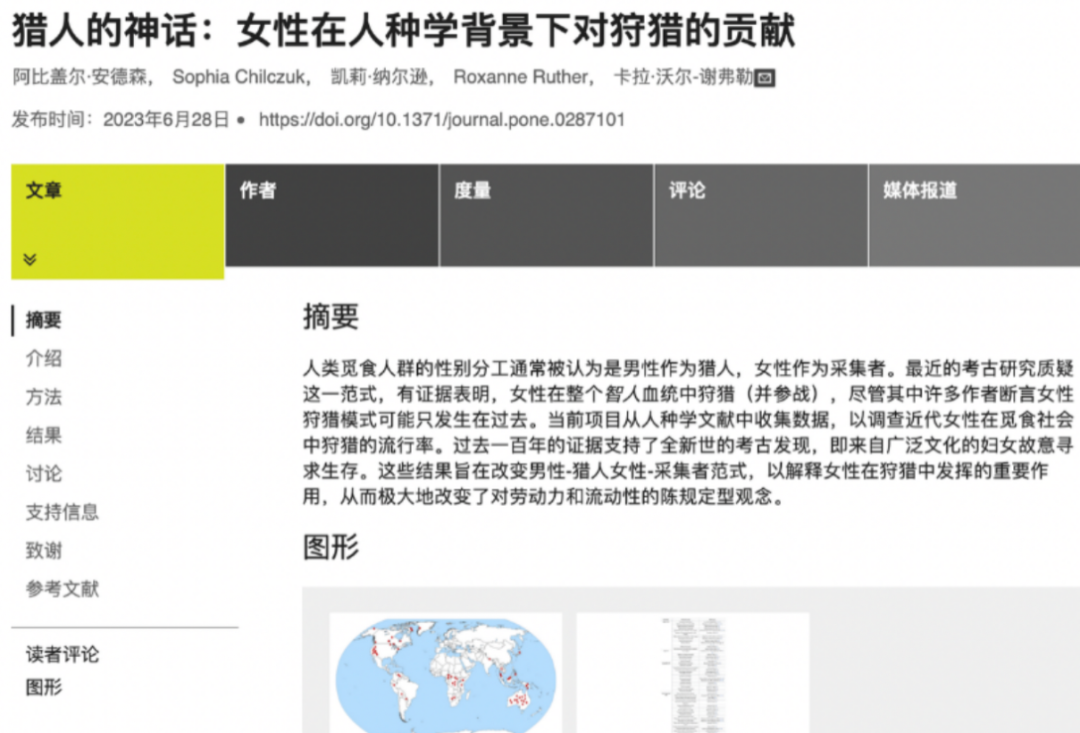Open the world map figure thumbnail

[x=446, y=673]
